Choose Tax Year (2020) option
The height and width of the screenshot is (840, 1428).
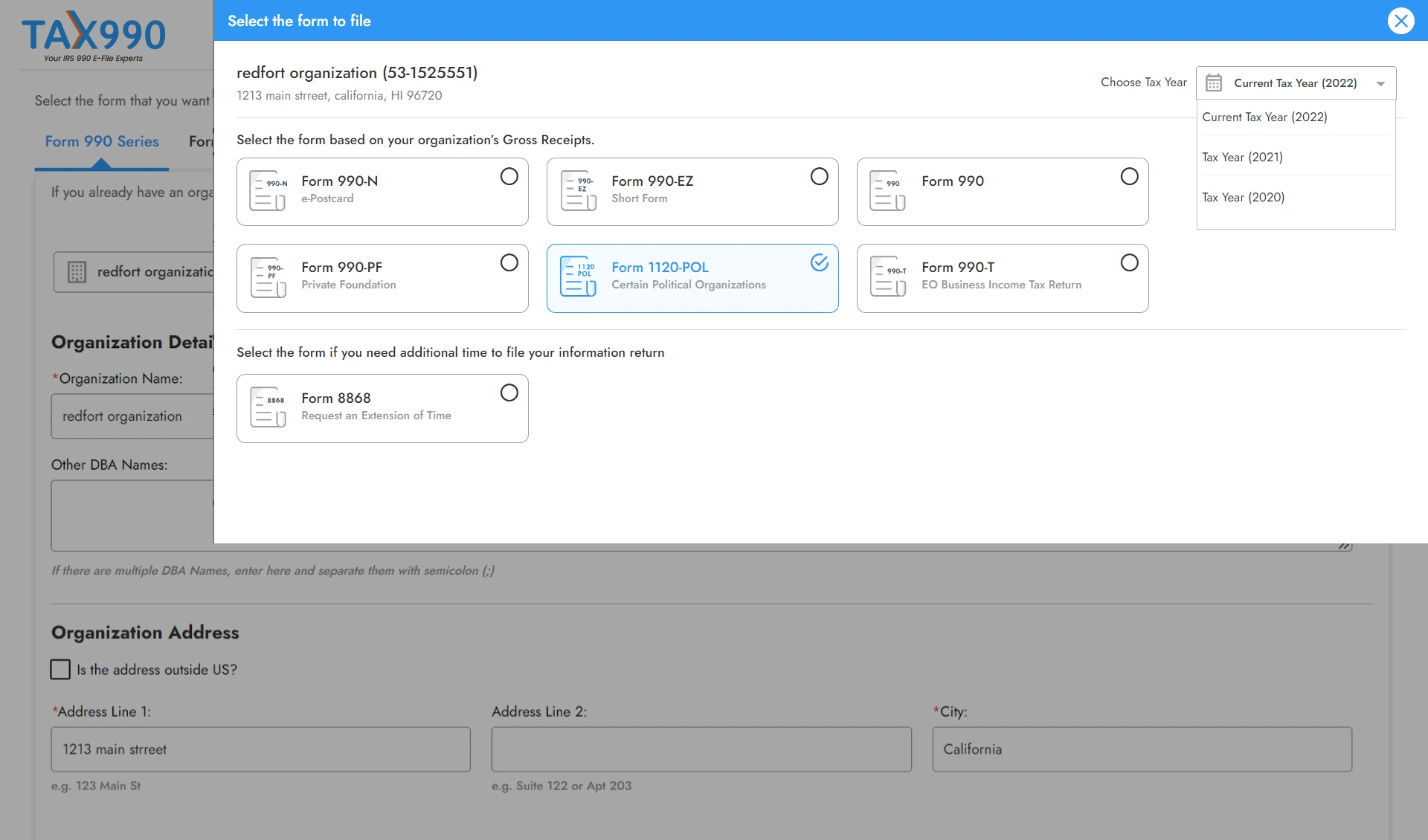tap(1296, 197)
